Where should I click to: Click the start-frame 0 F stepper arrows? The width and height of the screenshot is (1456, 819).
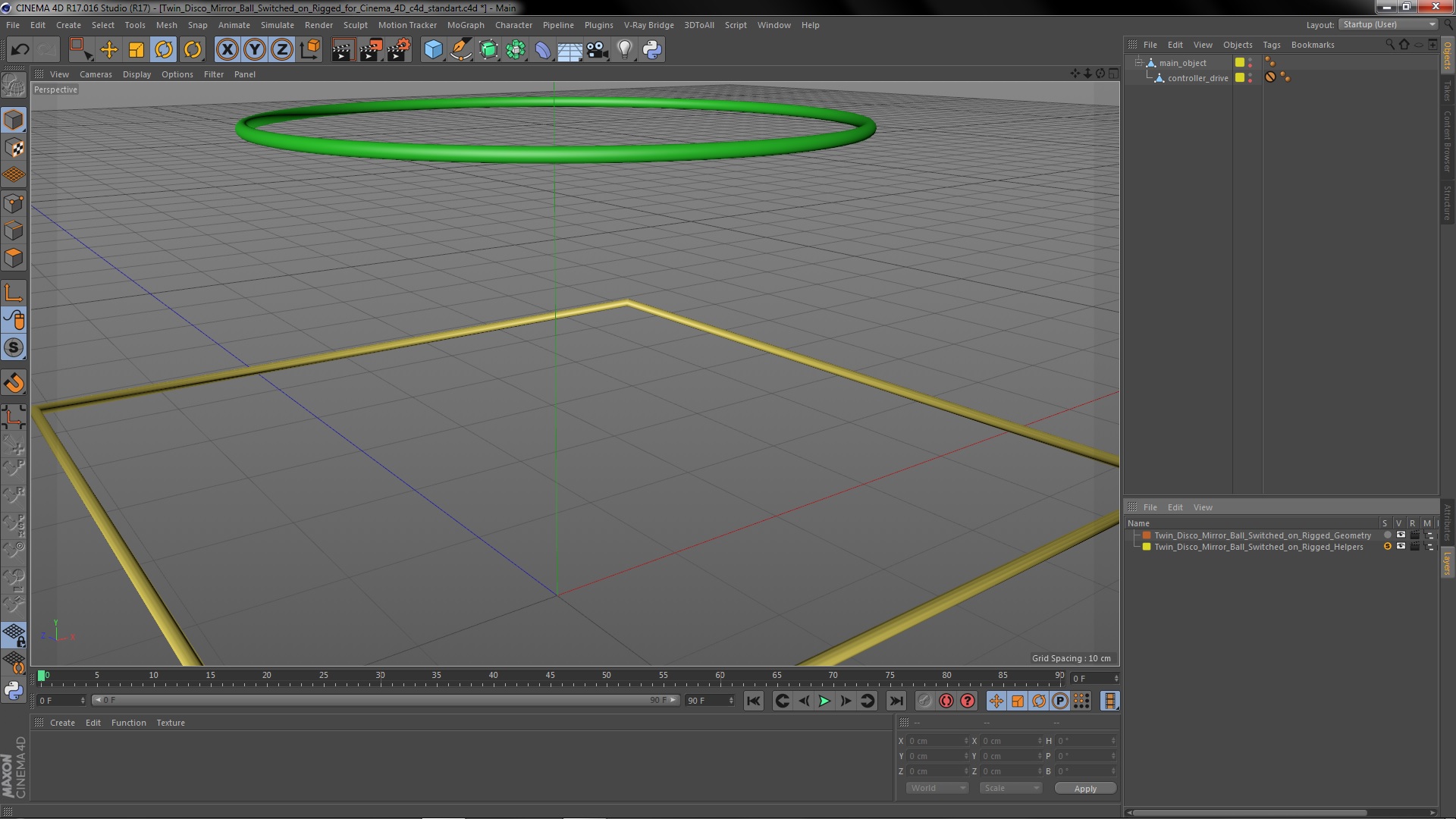pos(83,701)
